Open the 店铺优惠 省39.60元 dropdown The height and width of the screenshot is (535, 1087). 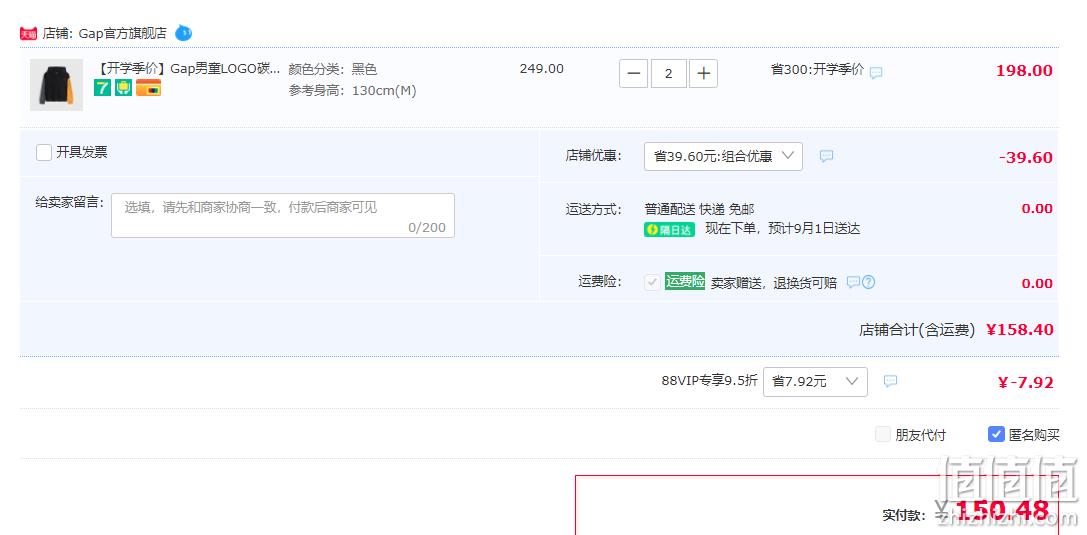[723, 157]
